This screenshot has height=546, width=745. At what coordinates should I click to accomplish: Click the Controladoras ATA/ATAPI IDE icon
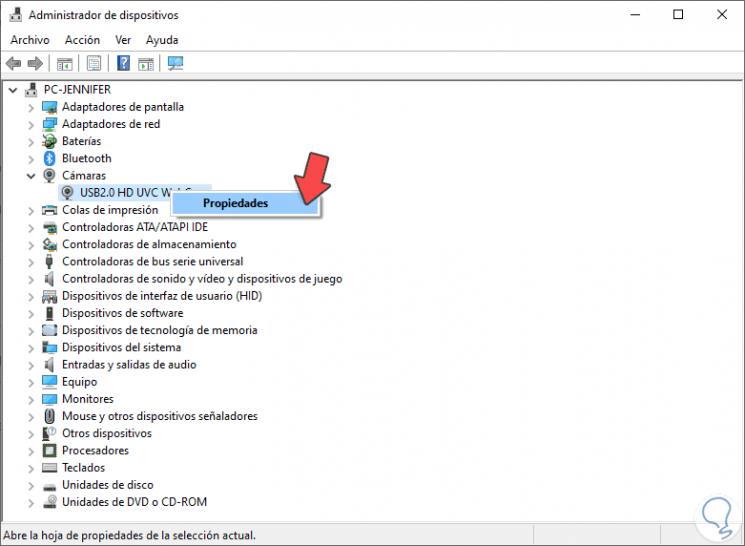[49, 227]
